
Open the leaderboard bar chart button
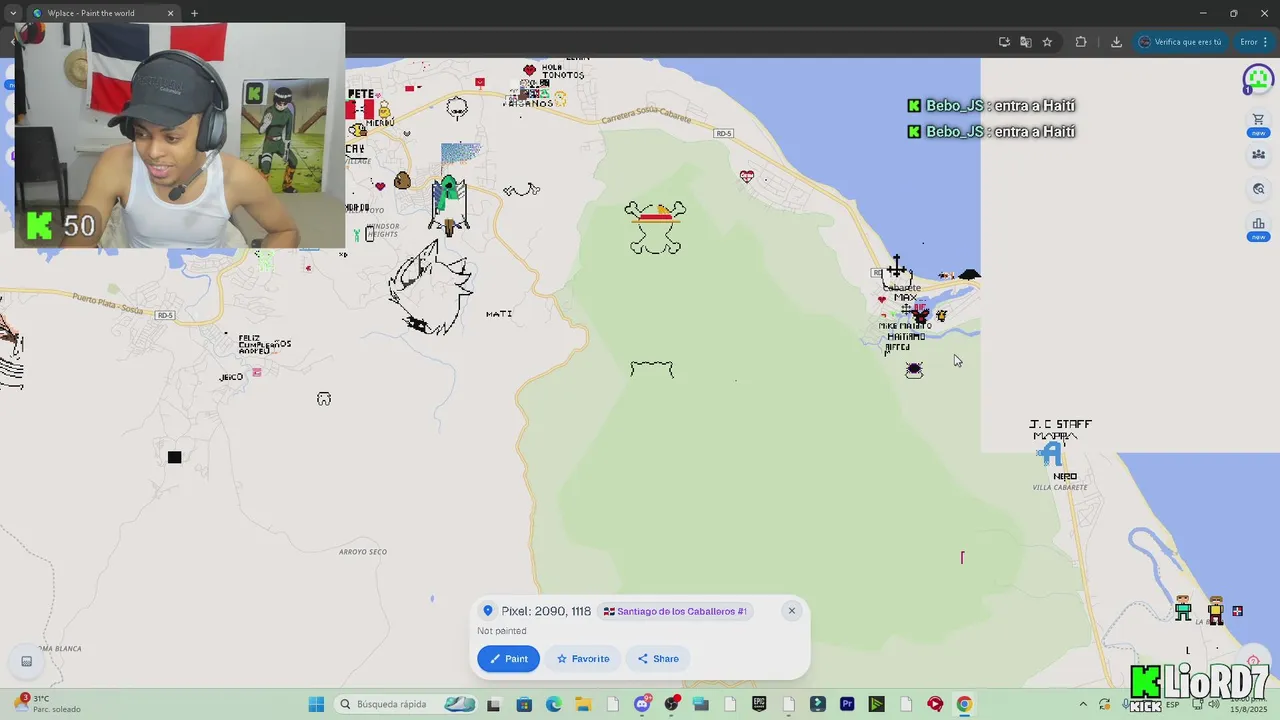tap(1258, 225)
